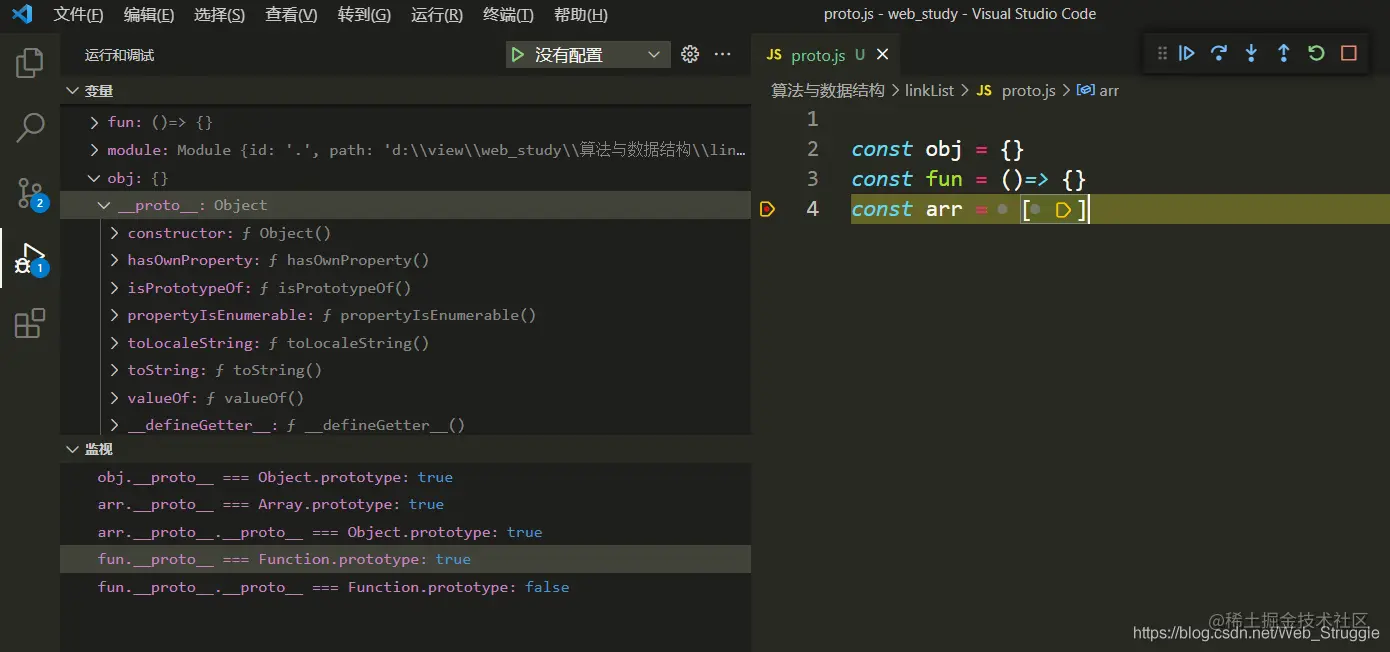Continue execution in debug toolbar
1390x652 pixels.
pyautogui.click(x=1186, y=53)
